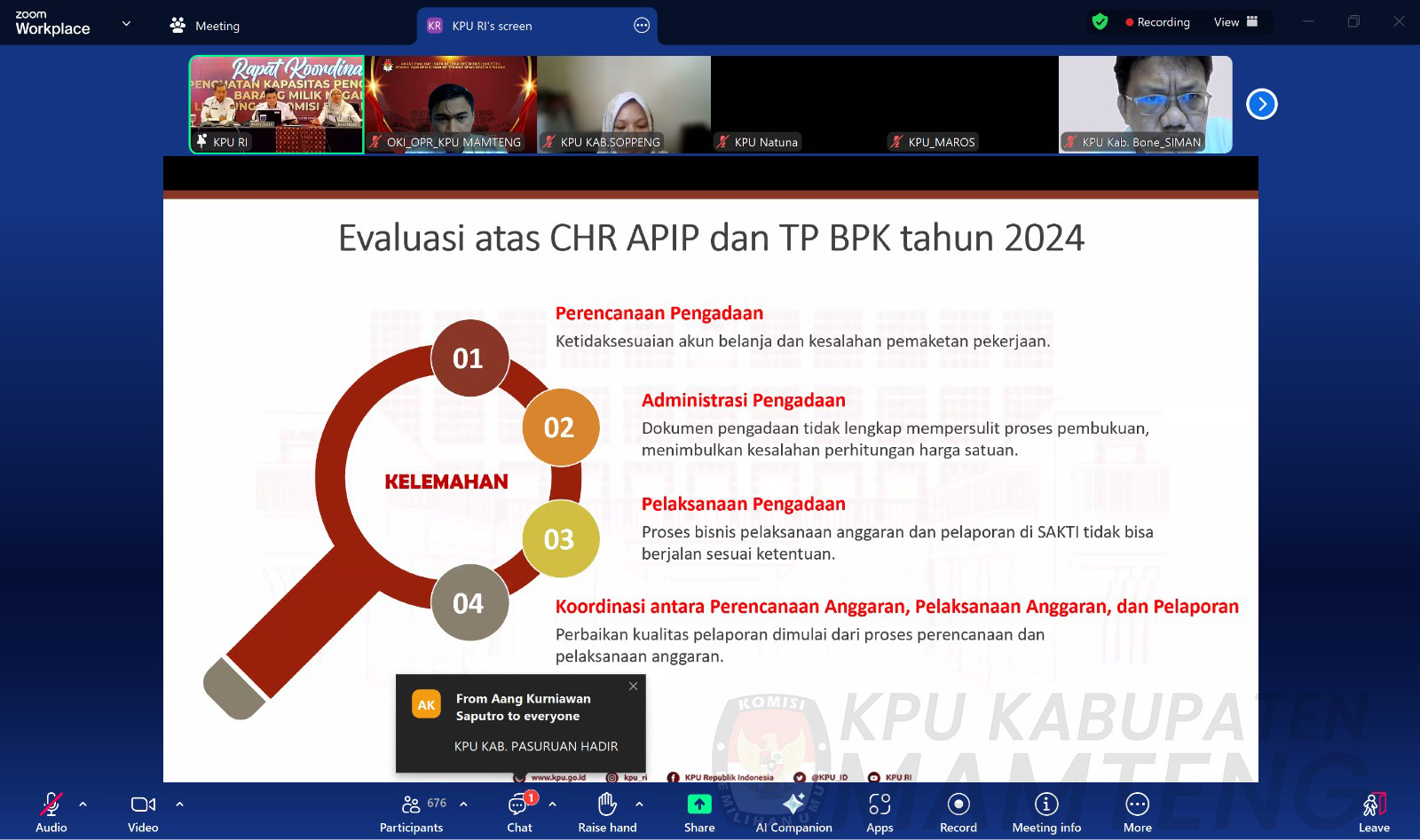This screenshot has width=1420, height=840.
Task: Open the Participants panel
Action: [x=411, y=813]
